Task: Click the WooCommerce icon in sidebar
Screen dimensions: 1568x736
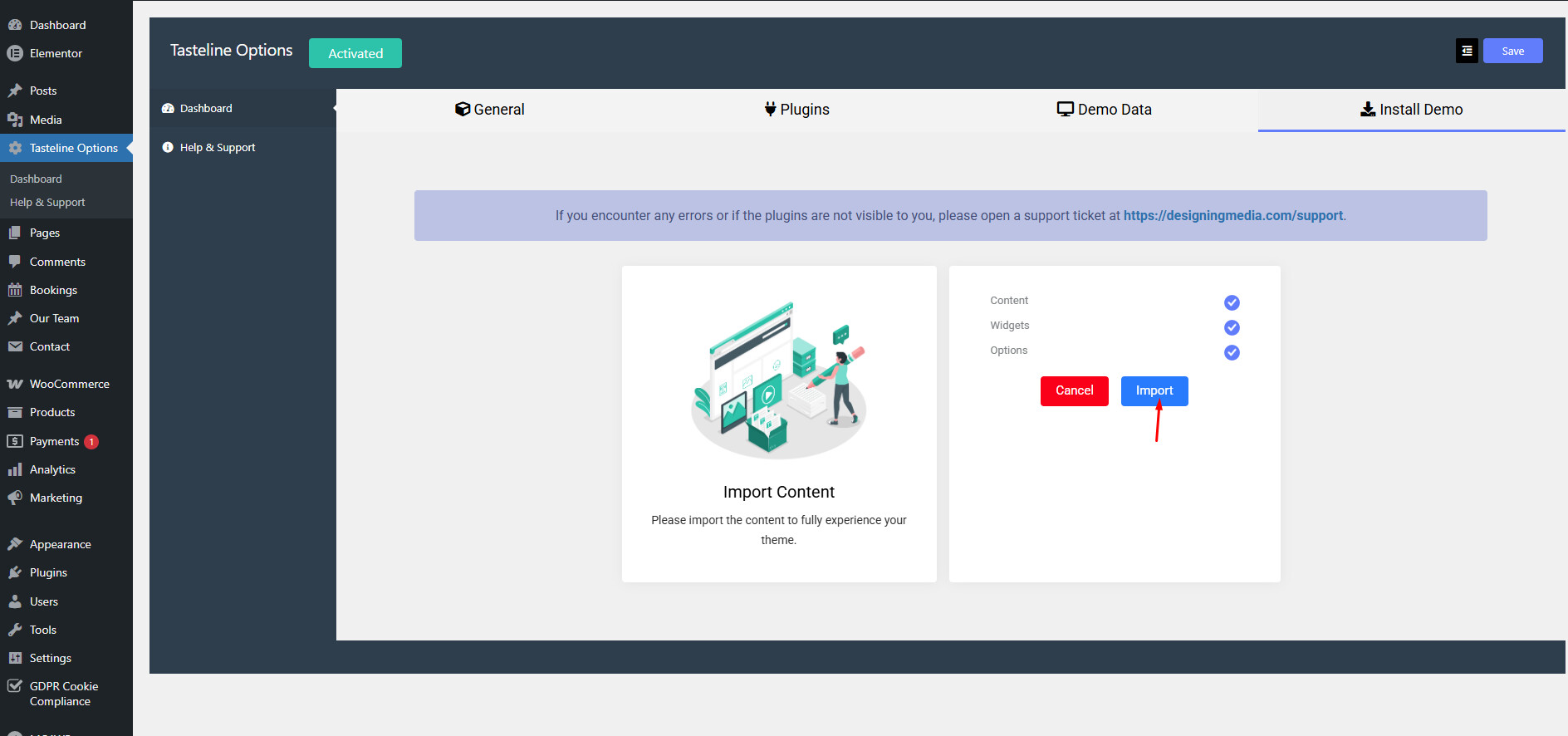Action: point(15,384)
